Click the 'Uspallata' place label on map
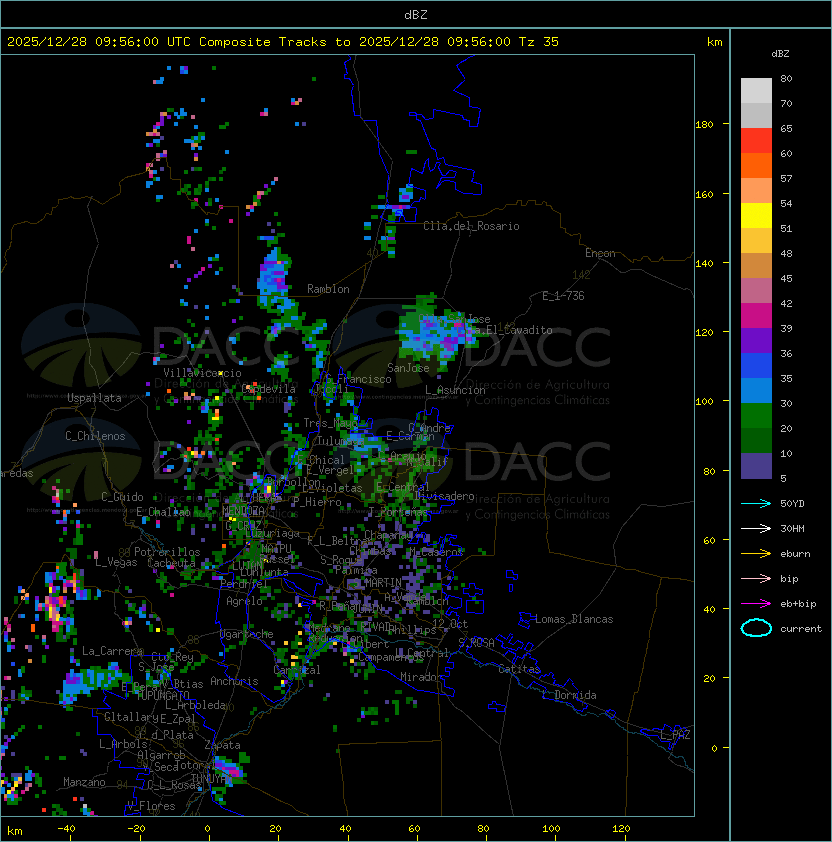 click(x=94, y=398)
